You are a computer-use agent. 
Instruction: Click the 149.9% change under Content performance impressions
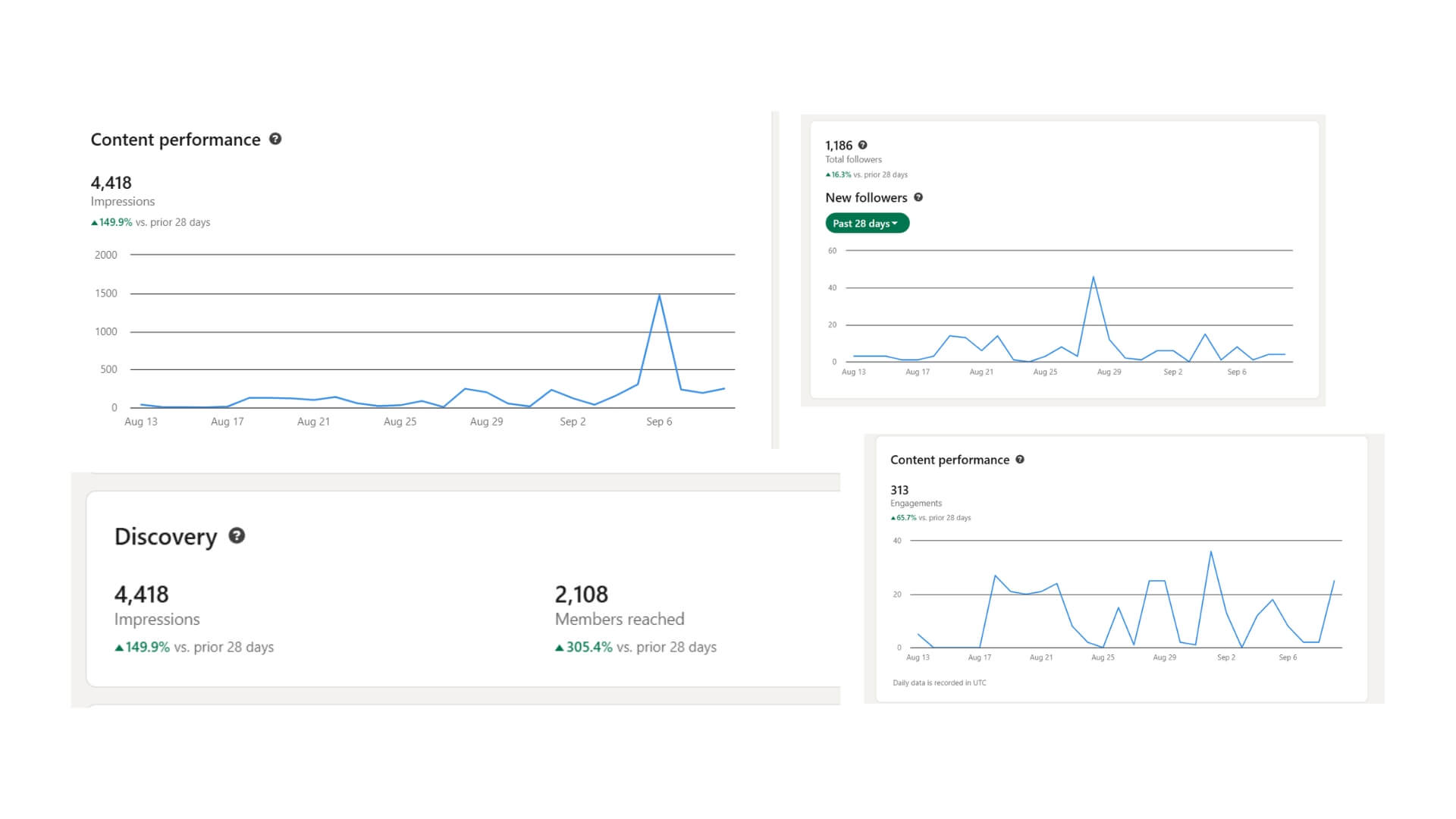pos(111,222)
